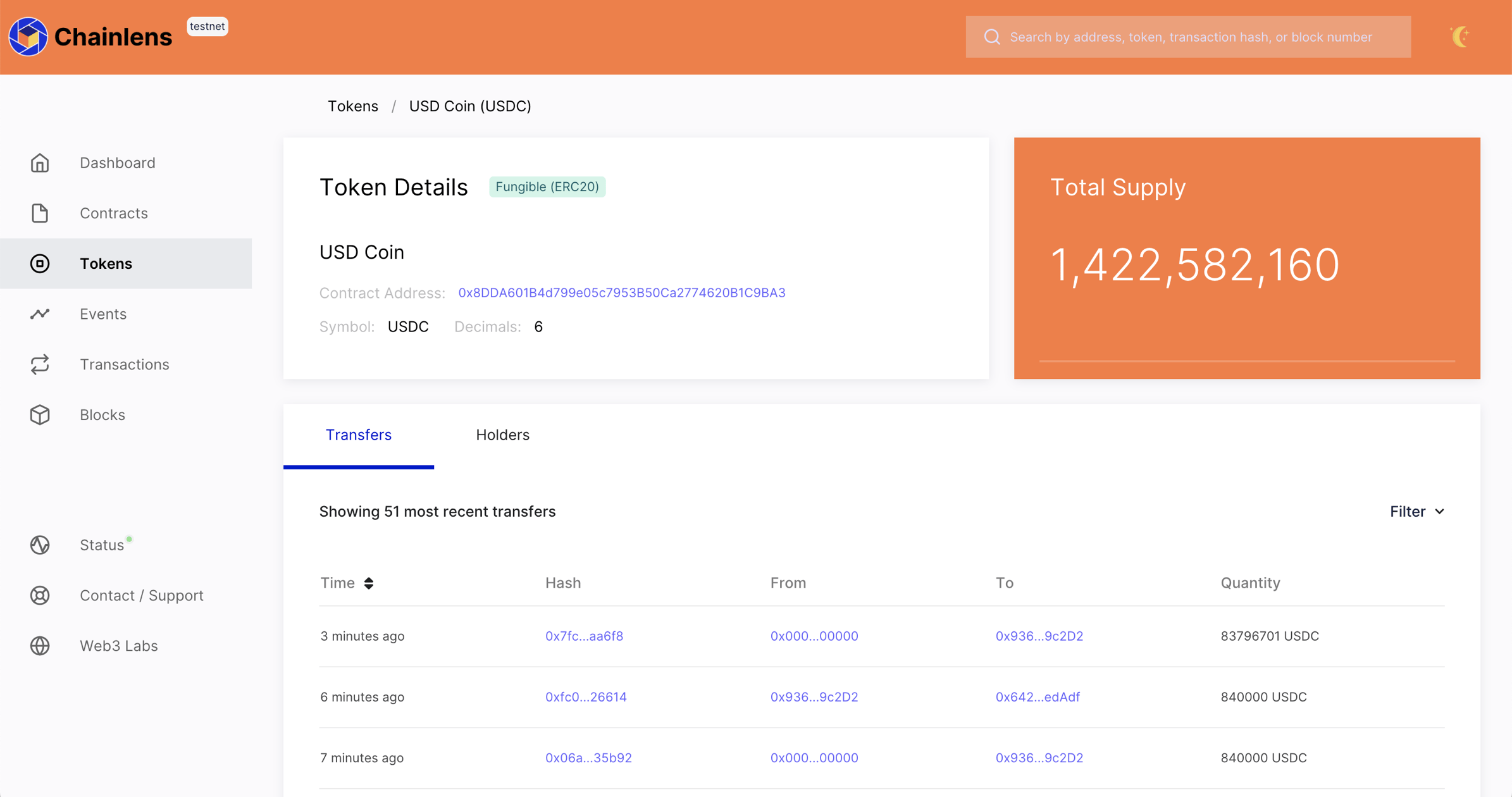Open the Filter dropdown
Viewport: 1512px width, 797px height.
click(x=1416, y=511)
